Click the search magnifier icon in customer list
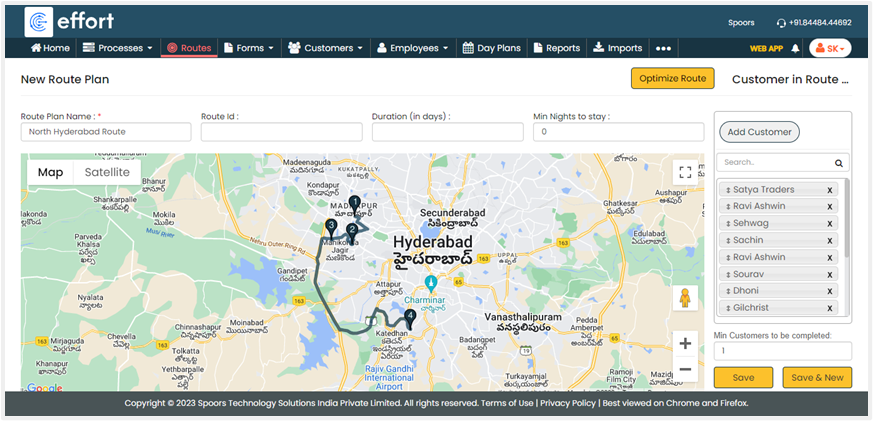 [x=839, y=162]
